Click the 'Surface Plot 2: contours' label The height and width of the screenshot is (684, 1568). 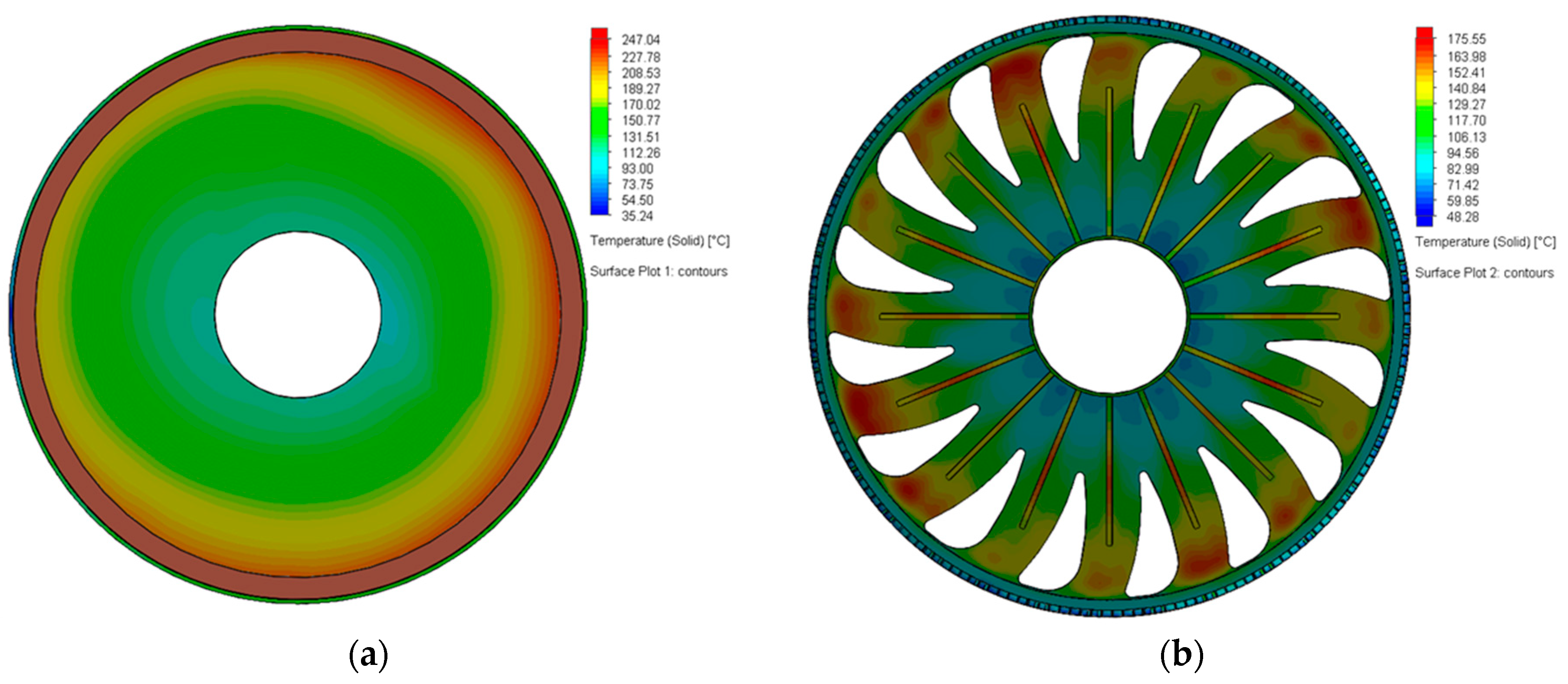(1484, 273)
